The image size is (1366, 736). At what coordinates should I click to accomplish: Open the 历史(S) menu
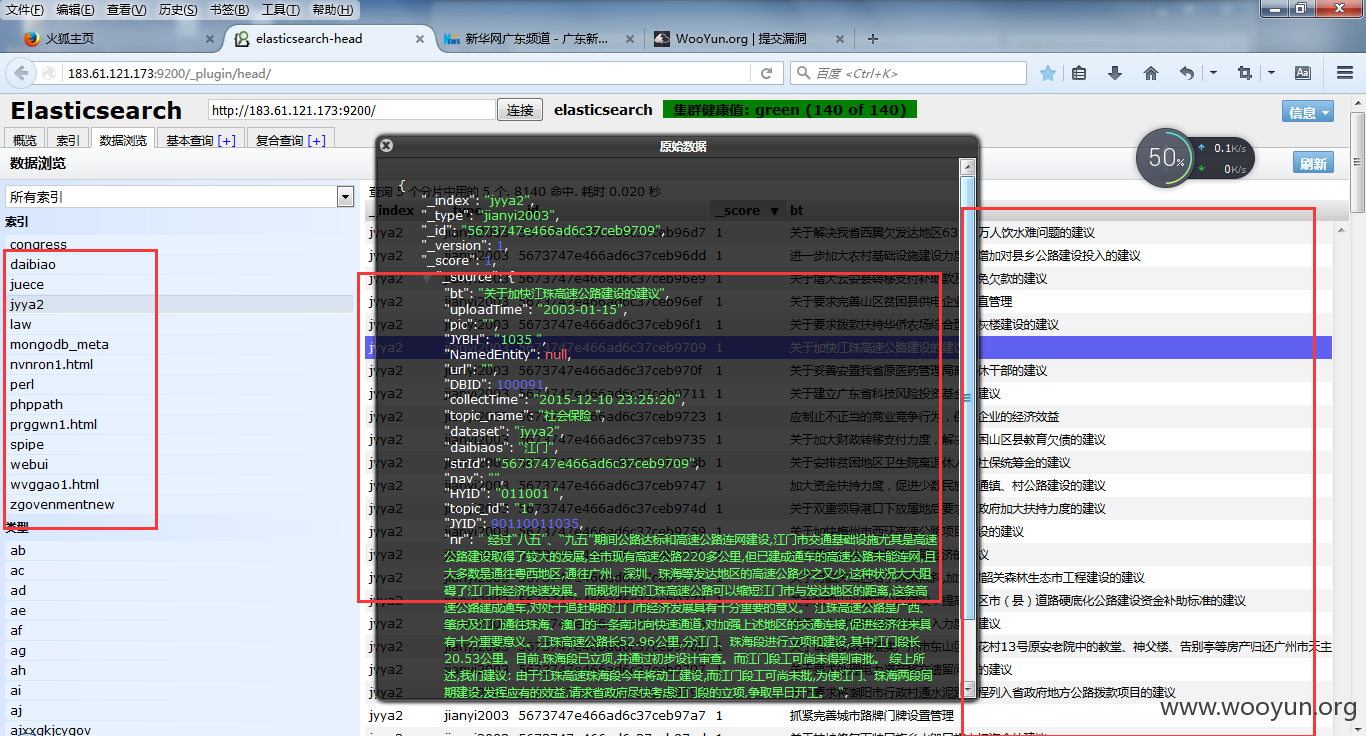tap(178, 9)
